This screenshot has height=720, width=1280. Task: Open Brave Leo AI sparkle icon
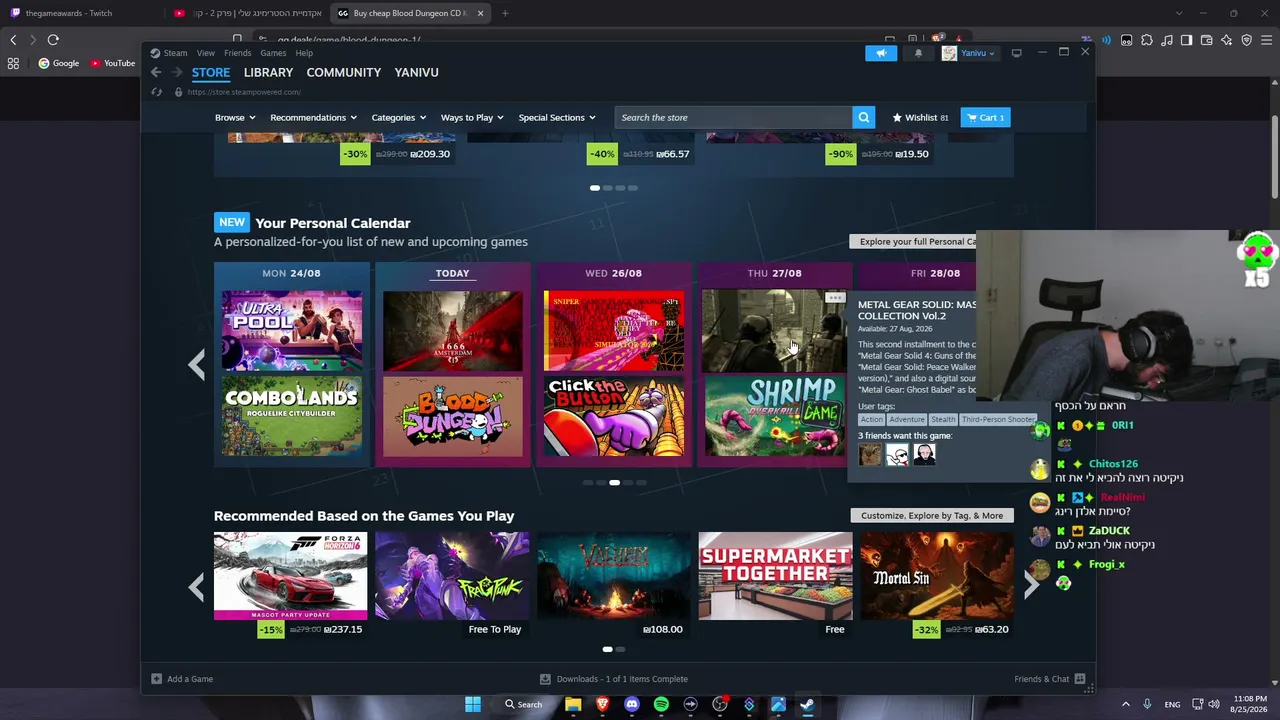pyautogui.click(x=1226, y=40)
